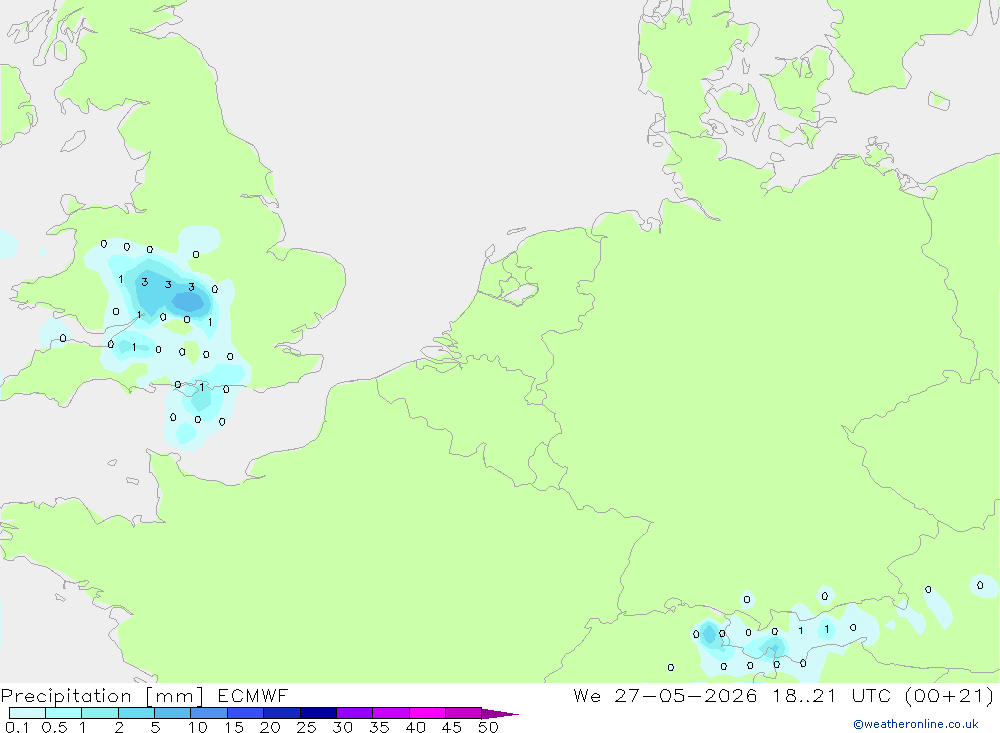The width and height of the screenshot is (1000, 733).
Task: Select the 30–35 mm violet legend swatch
Action: (x=355, y=713)
